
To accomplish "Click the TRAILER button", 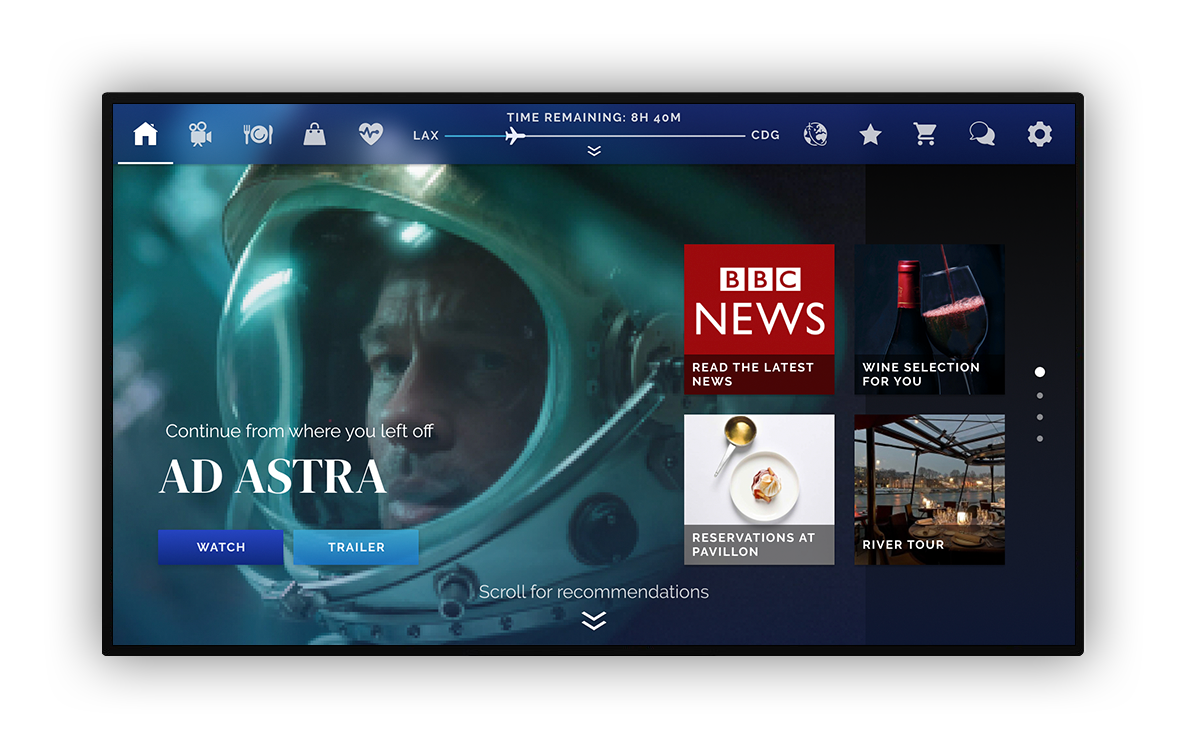I will click(x=356, y=547).
